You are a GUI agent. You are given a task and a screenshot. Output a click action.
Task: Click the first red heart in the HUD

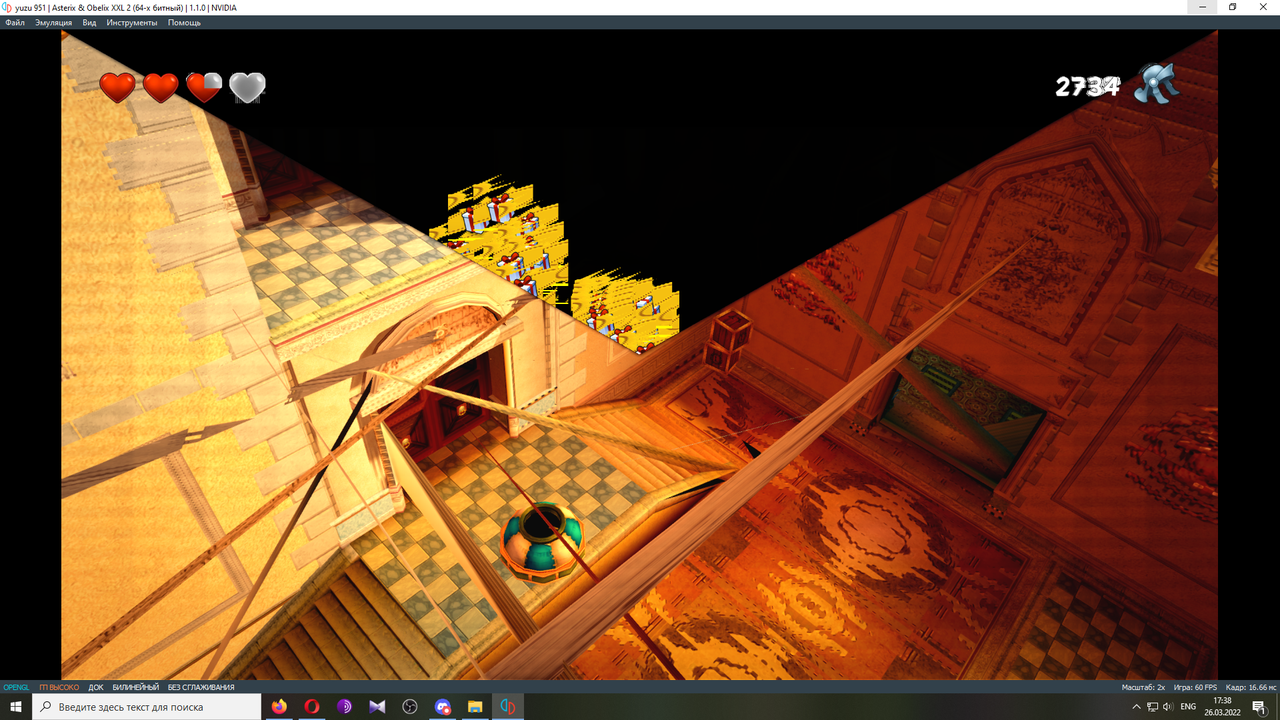pyautogui.click(x=117, y=88)
